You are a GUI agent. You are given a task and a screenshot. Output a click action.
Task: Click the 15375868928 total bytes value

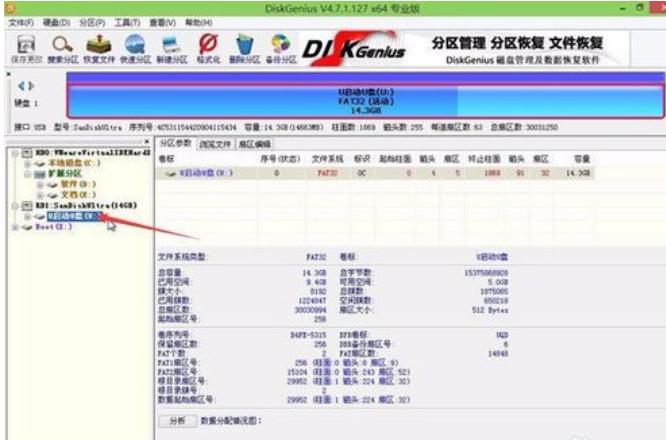[486, 273]
